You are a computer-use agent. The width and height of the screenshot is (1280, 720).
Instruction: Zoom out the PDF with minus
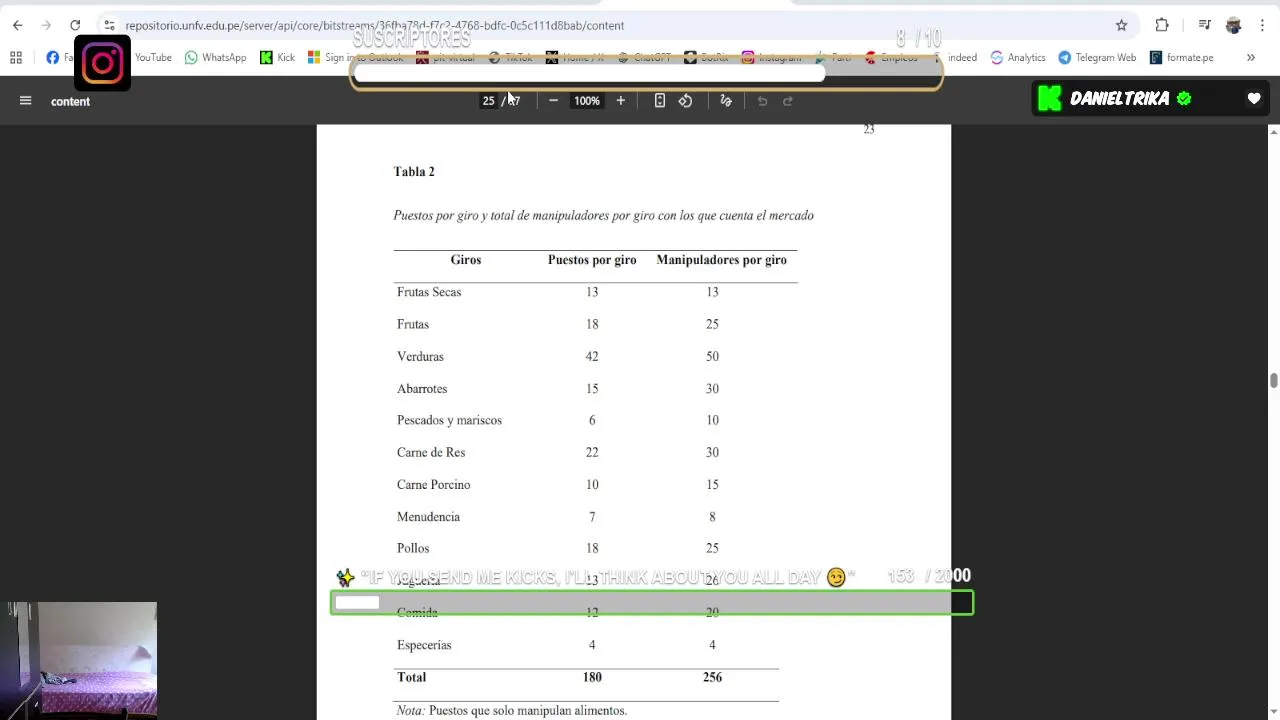pos(553,100)
